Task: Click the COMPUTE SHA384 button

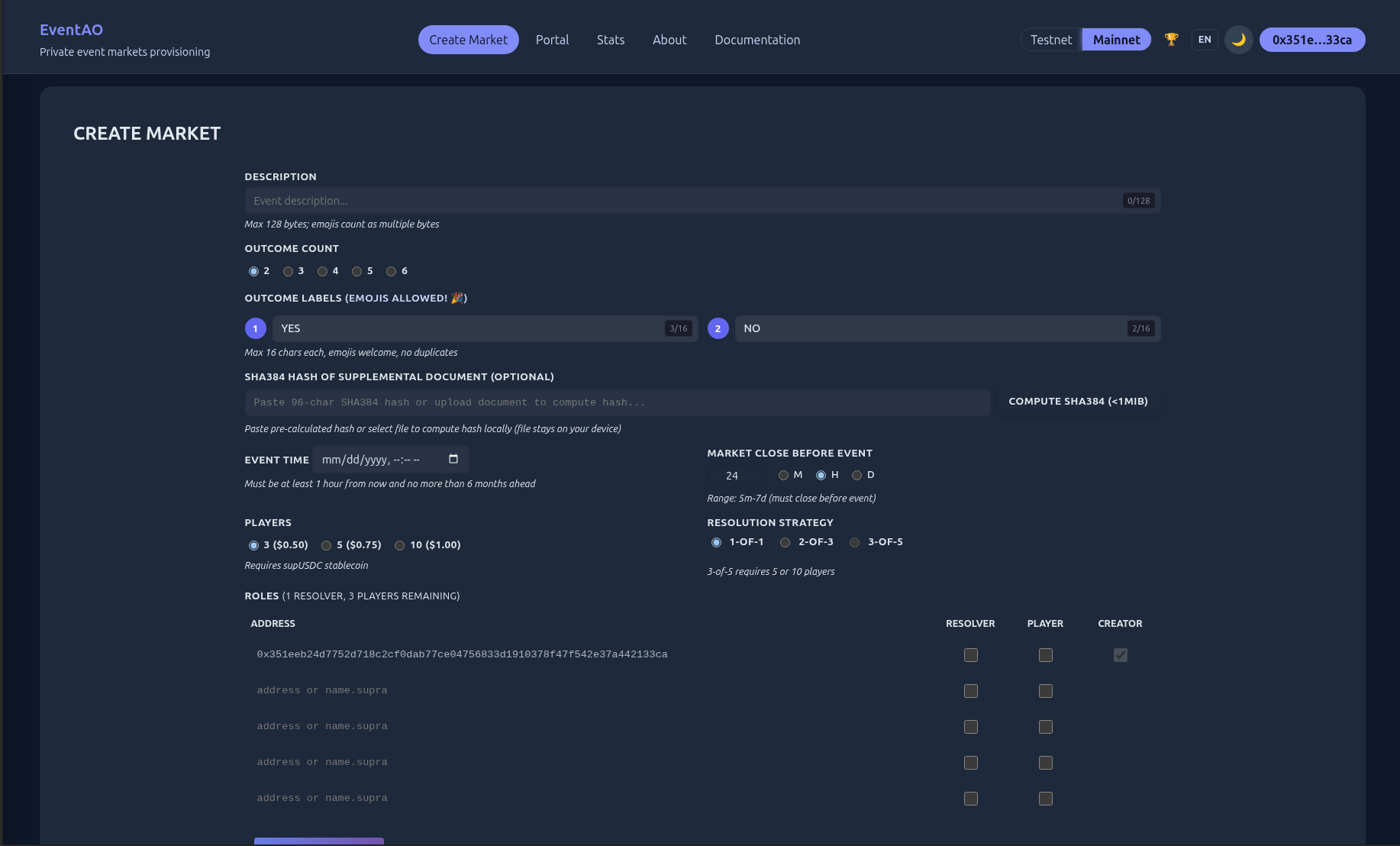Action: tap(1077, 401)
